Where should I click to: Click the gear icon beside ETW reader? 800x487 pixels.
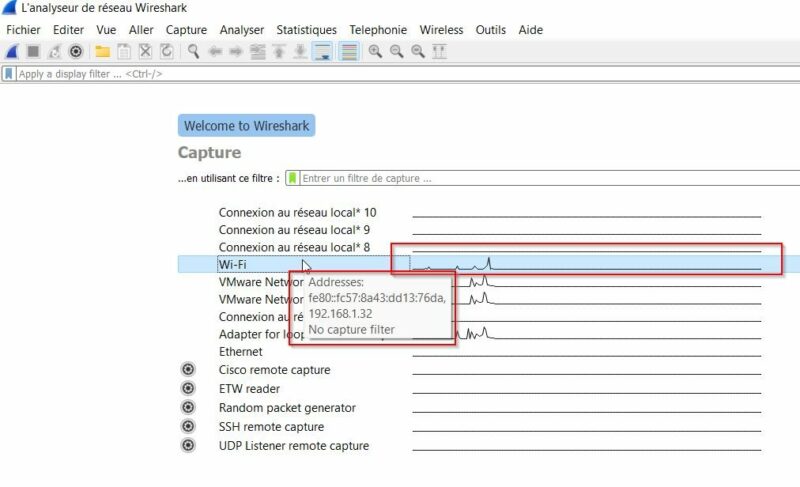point(188,388)
